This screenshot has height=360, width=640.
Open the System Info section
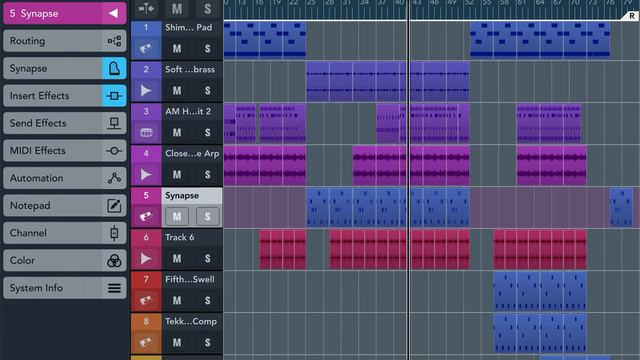tap(64, 288)
